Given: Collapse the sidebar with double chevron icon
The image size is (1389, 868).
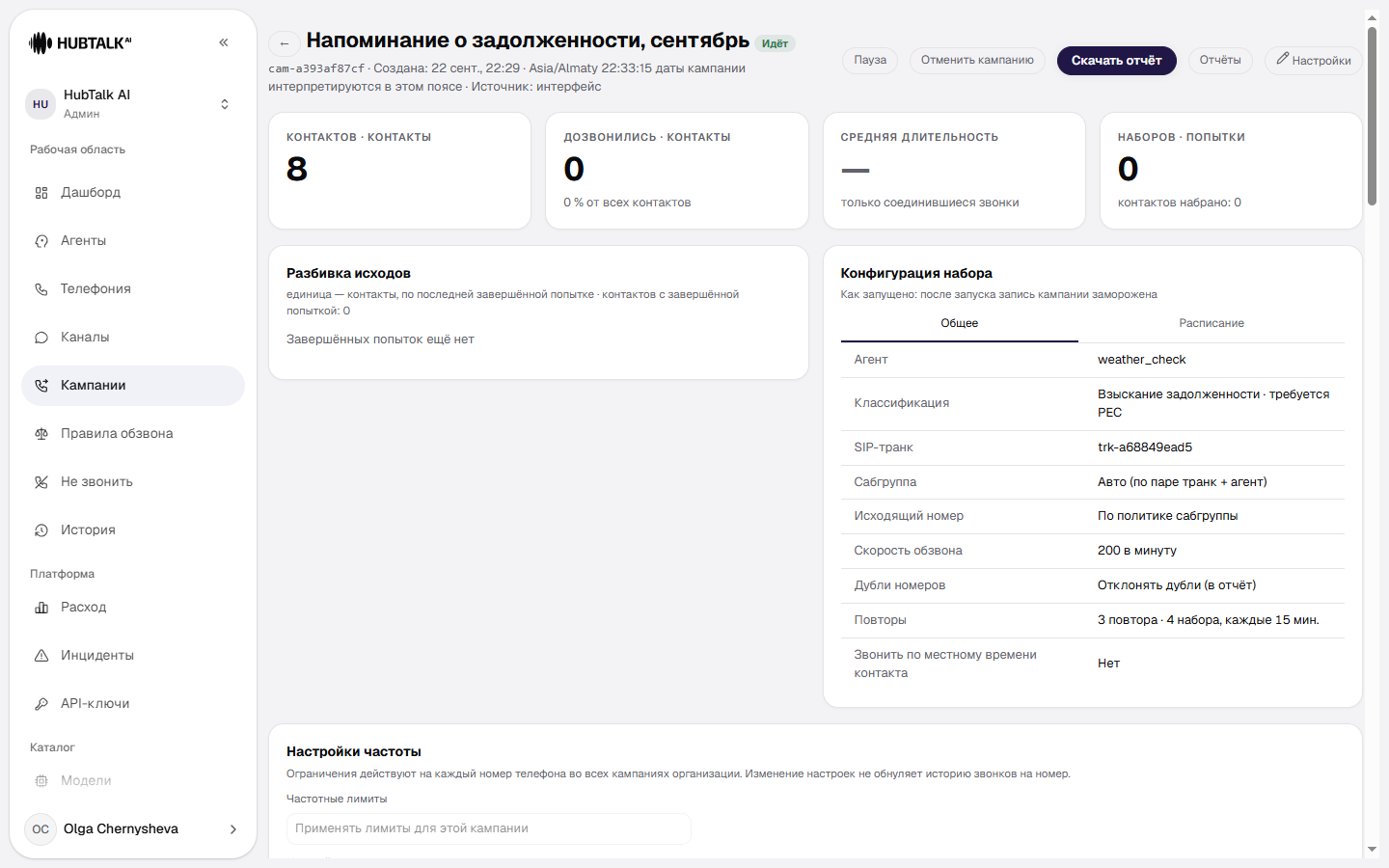Looking at the screenshot, I should click(224, 42).
